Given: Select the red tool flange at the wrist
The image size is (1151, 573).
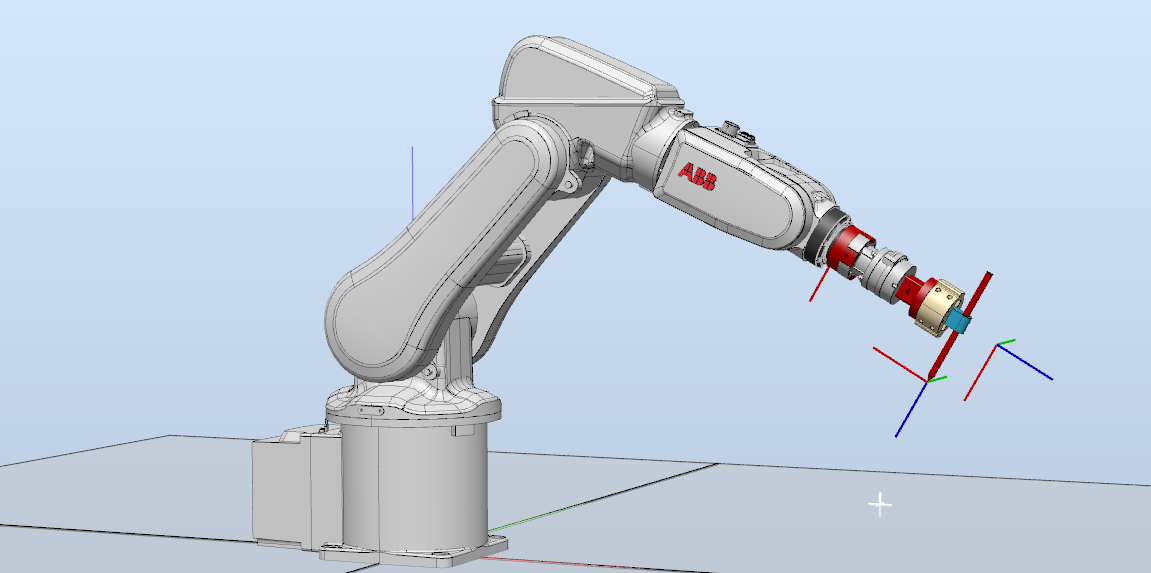Looking at the screenshot, I should pyautogui.click(x=850, y=248).
